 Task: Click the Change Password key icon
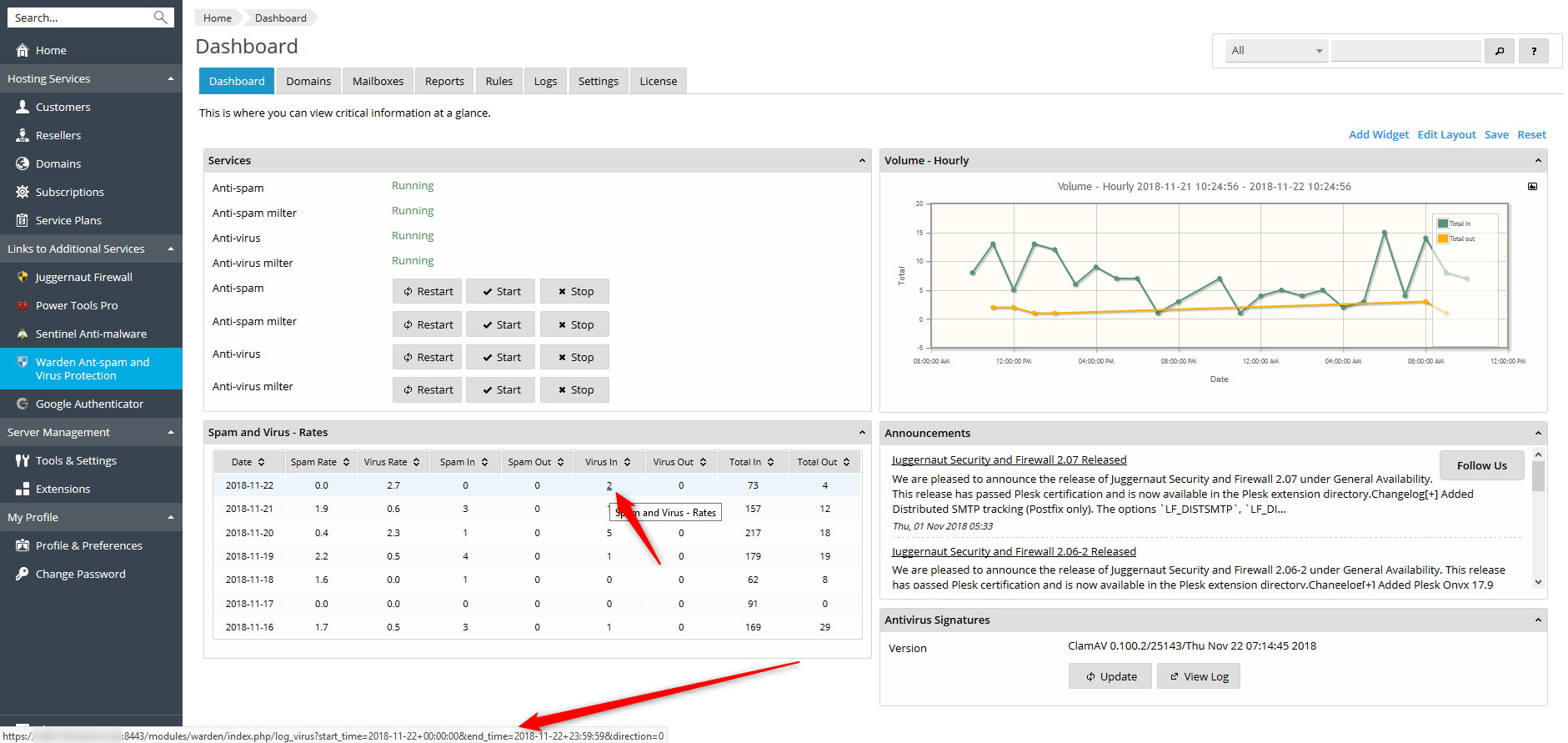pos(23,574)
